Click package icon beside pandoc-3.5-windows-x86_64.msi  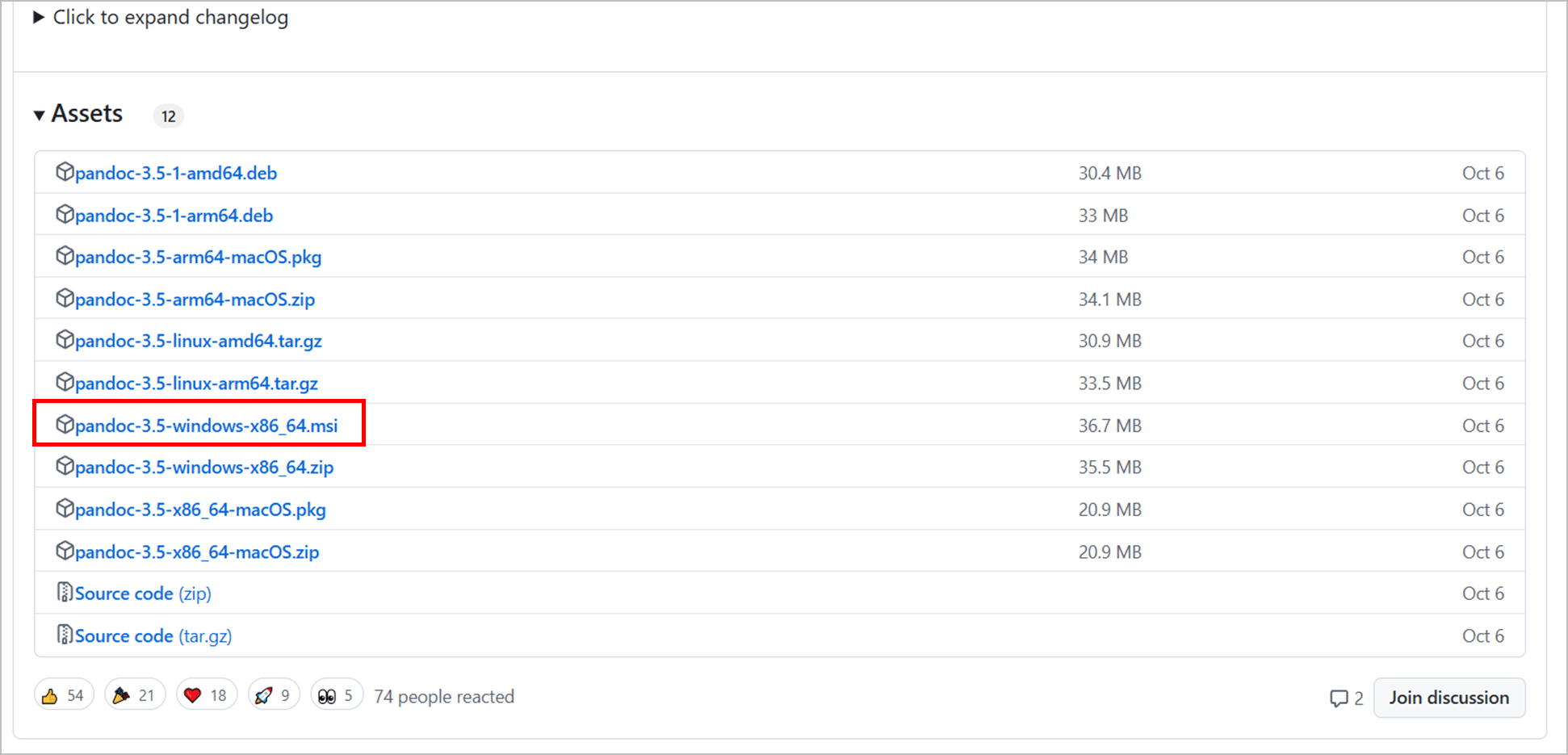pos(65,424)
